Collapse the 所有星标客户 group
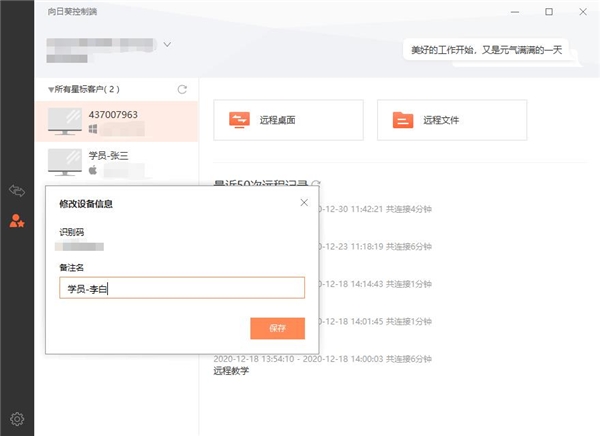600x436 pixels. click(x=51, y=90)
